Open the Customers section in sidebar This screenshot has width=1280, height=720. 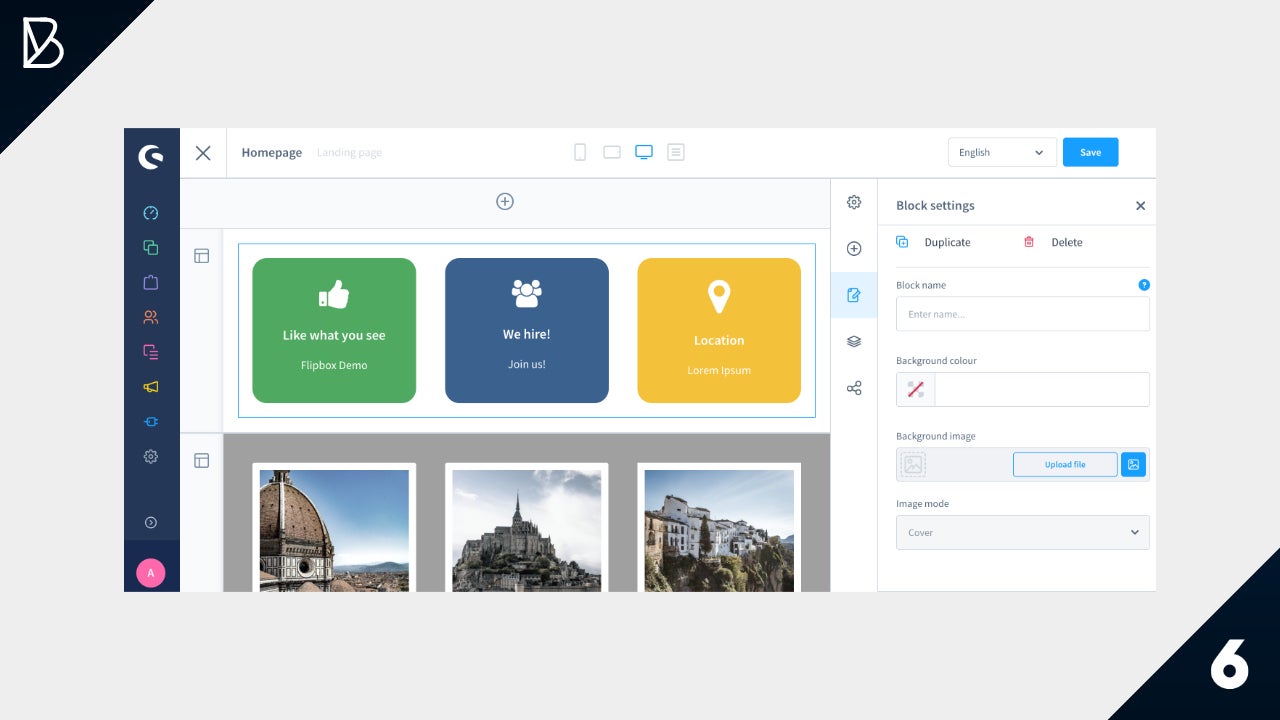click(151, 317)
